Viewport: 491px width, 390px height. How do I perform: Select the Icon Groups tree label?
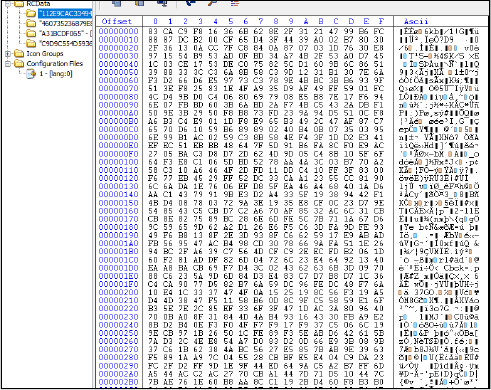coord(45,53)
